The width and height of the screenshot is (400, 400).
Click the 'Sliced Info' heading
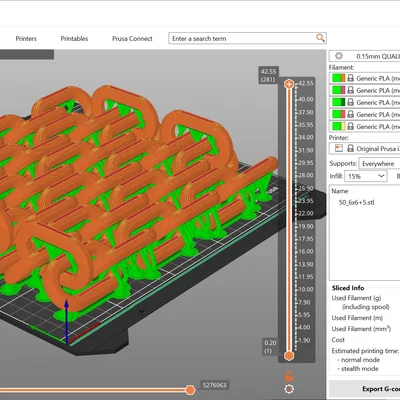click(348, 288)
